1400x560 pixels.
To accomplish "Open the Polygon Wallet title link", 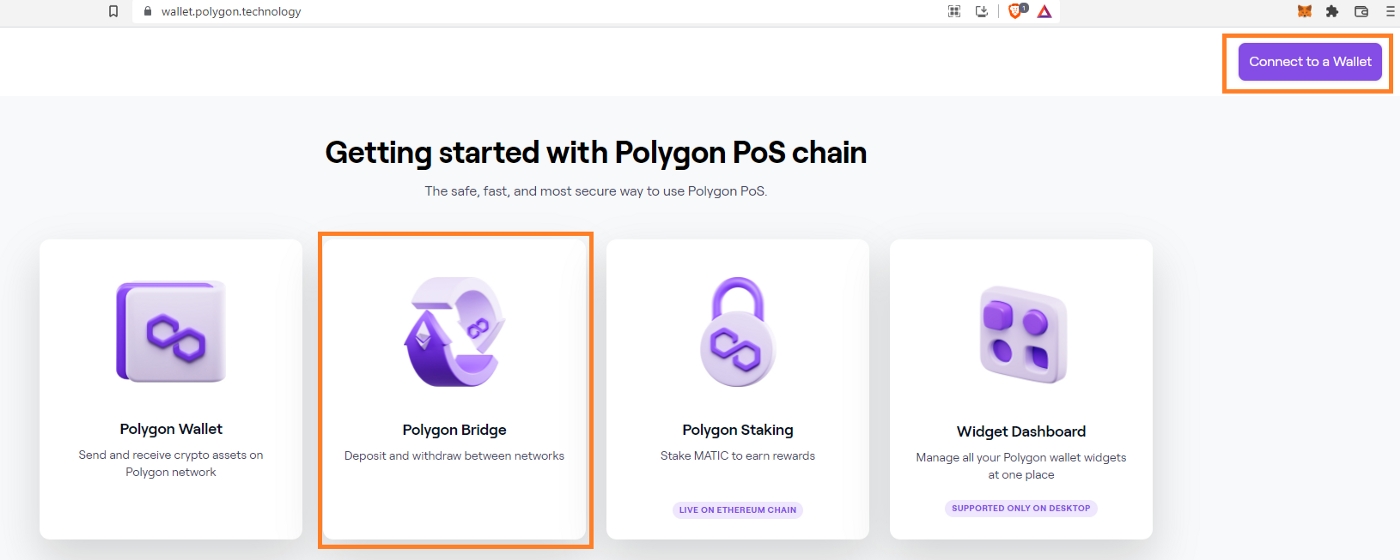I will tap(171, 429).
